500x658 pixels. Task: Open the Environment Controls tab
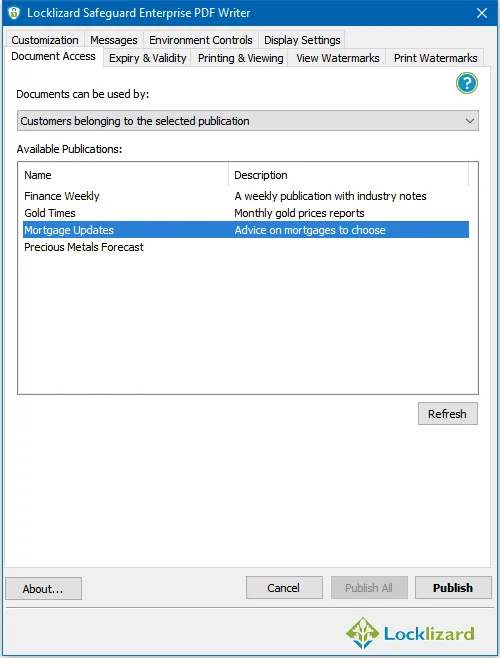[x=201, y=40]
